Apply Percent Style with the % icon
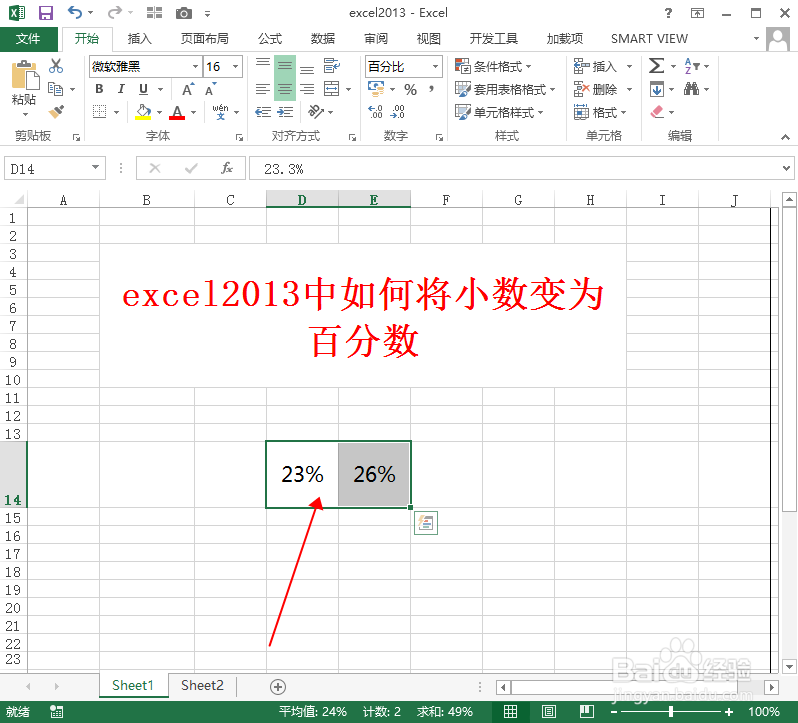Viewport: 798px width, 723px height. pos(411,90)
